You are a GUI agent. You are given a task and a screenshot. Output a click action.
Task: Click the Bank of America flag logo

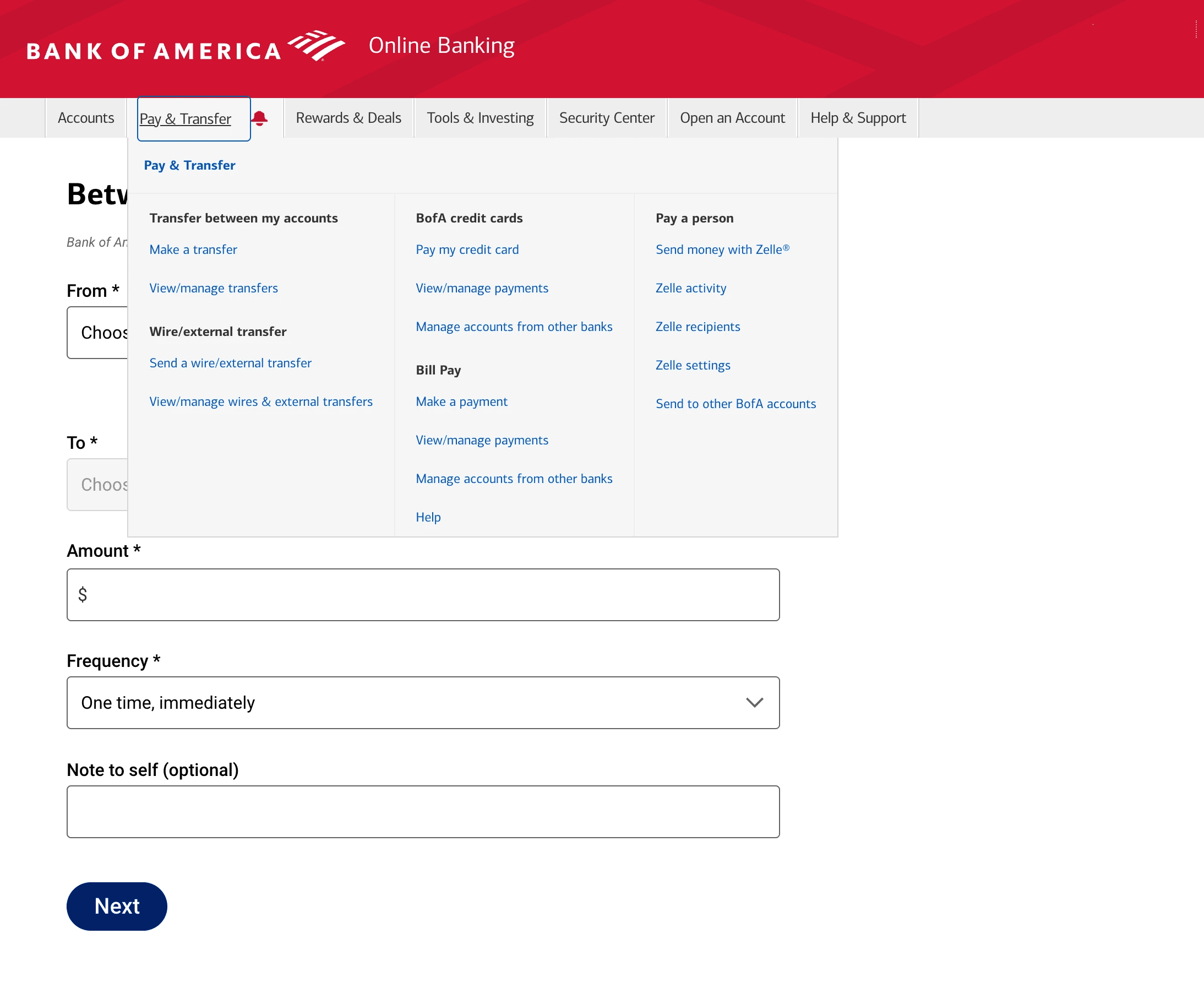(316, 46)
